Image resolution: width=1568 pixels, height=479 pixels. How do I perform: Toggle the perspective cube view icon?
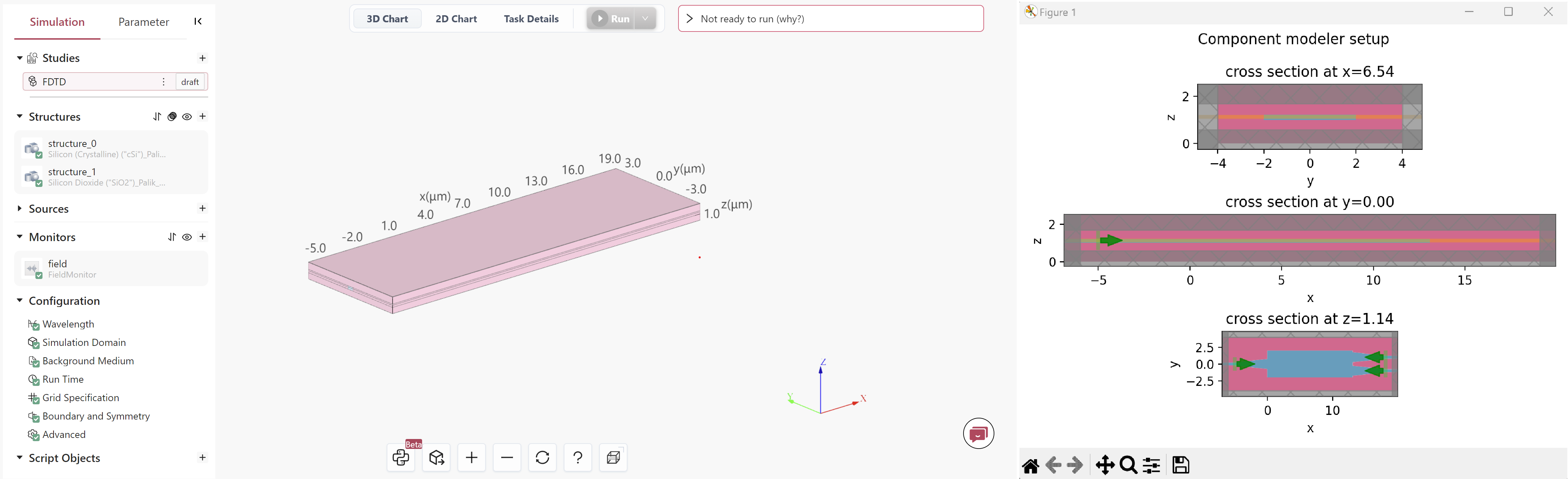tap(613, 458)
